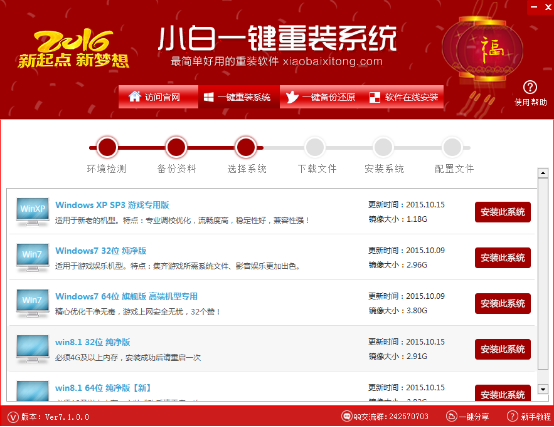554x427 pixels.
Task: Click the scrollbar up arrow
Action: tap(542, 173)
